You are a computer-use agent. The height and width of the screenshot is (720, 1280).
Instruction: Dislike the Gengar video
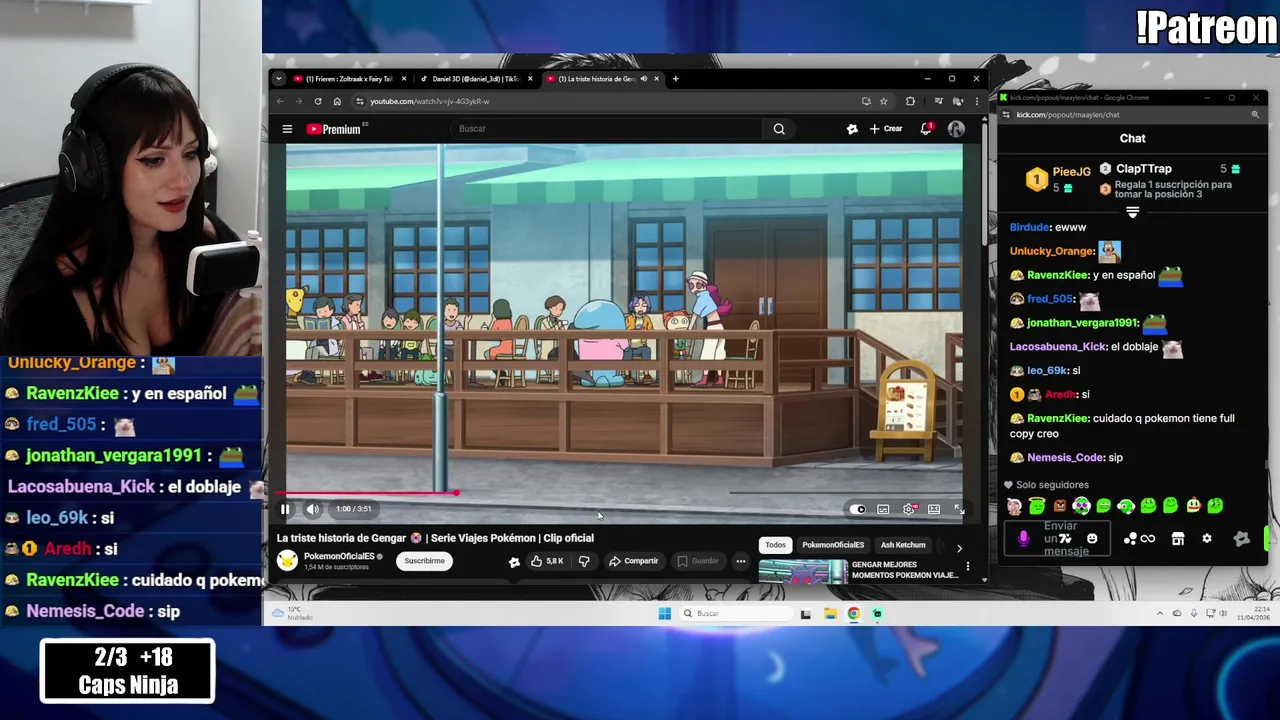tap(584, 561)
